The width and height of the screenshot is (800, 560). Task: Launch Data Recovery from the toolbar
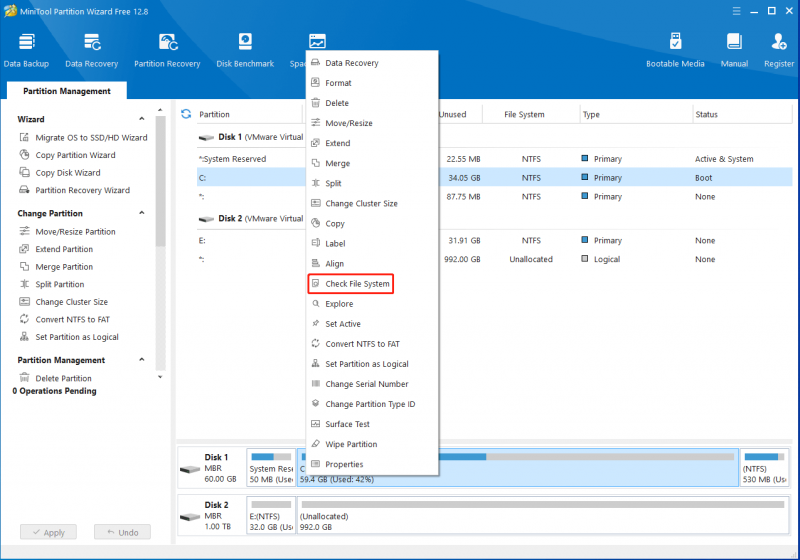click(x=92, y=50)
